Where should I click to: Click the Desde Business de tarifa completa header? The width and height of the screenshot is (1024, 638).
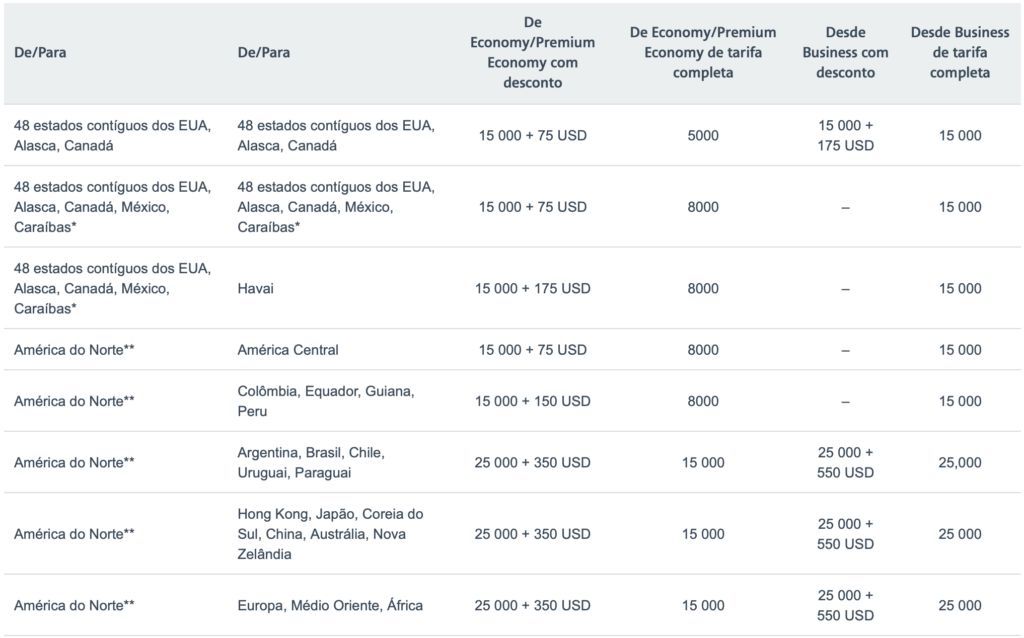[959, 52]
